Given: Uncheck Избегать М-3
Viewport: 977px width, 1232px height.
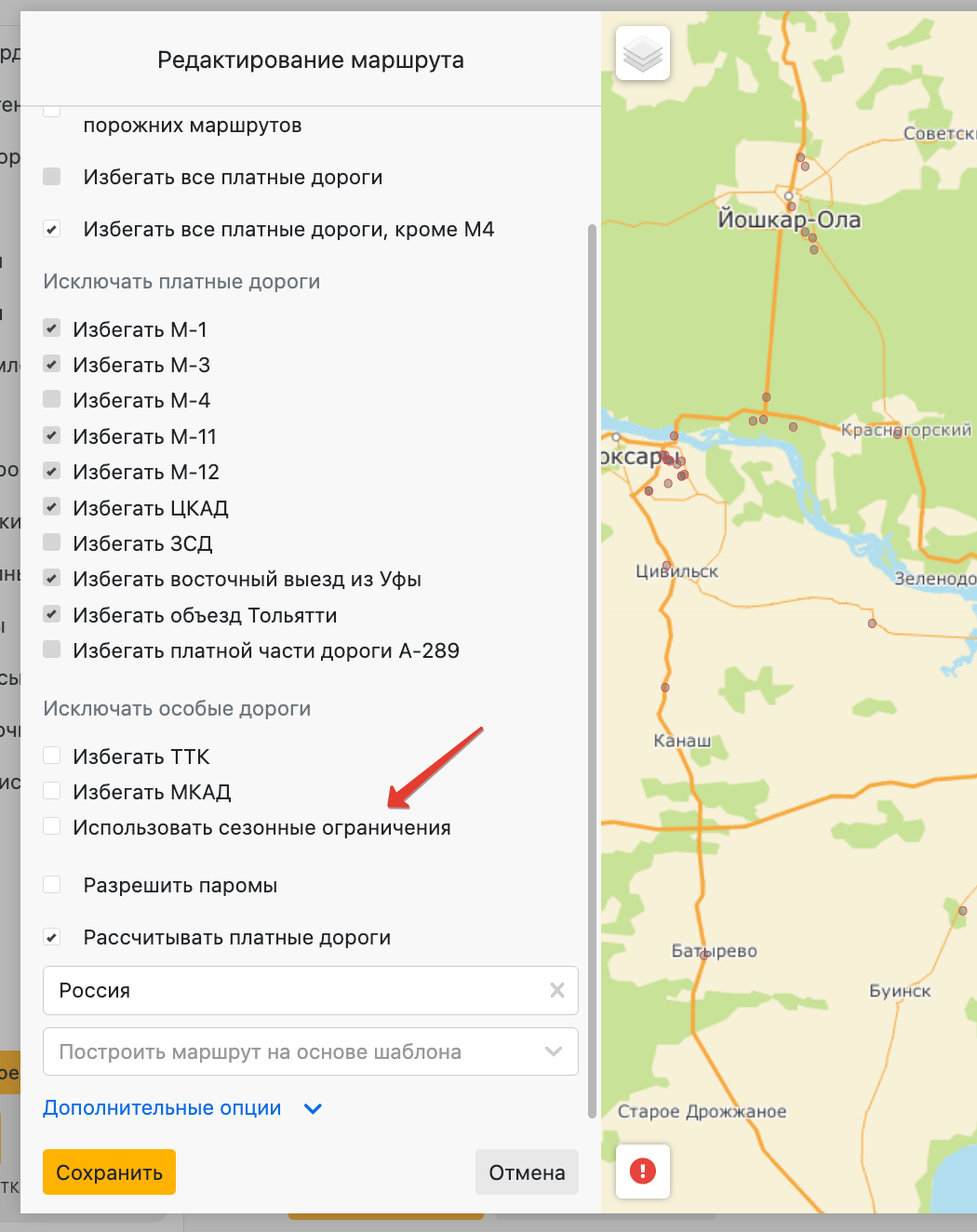Looking at the screenshot, I should (x=52, y=364).
